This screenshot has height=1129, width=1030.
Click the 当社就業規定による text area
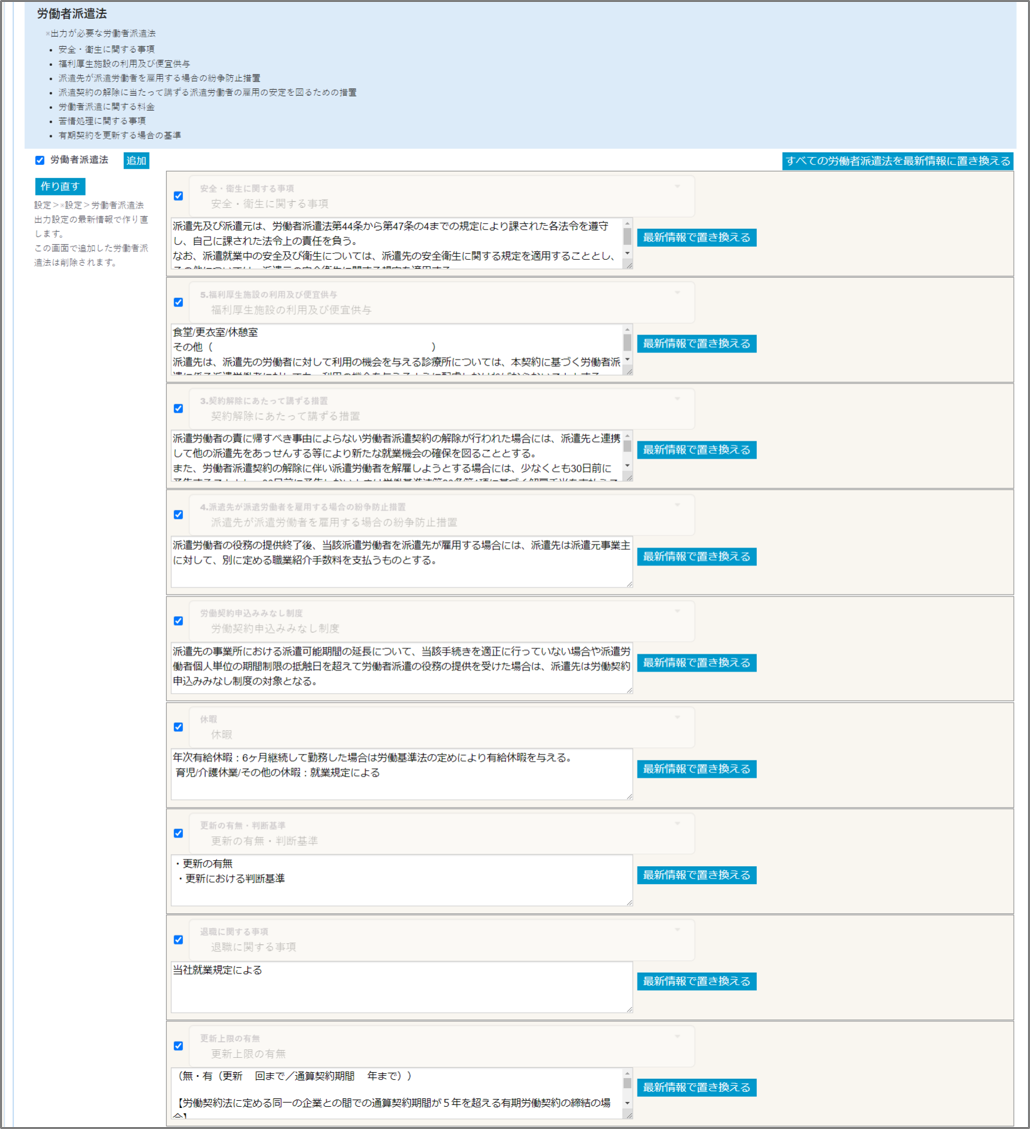tap(402, 986)
